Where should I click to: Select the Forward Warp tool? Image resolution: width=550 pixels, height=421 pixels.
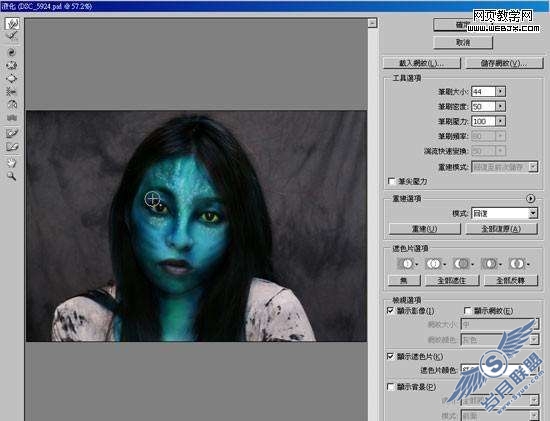point(12,24)
